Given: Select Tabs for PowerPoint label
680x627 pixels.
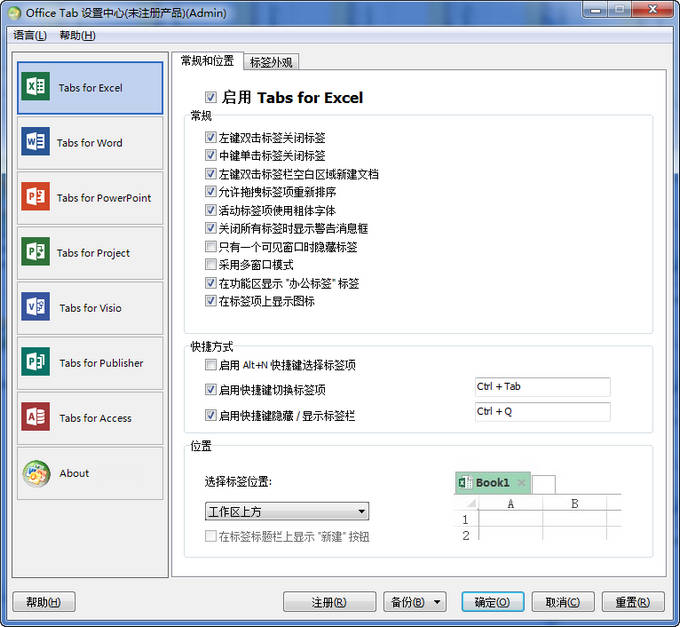Looking at the screenshot, I should coord(104,198).
